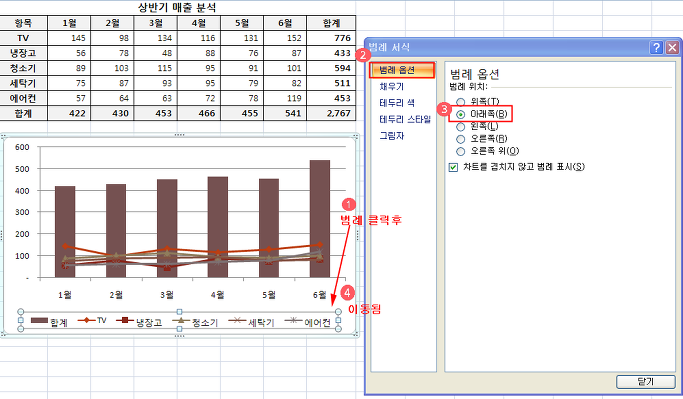The height and width of the screenshot is (399, 683).
Task: Select the 항목 header cell
Action: click(24, 23)
